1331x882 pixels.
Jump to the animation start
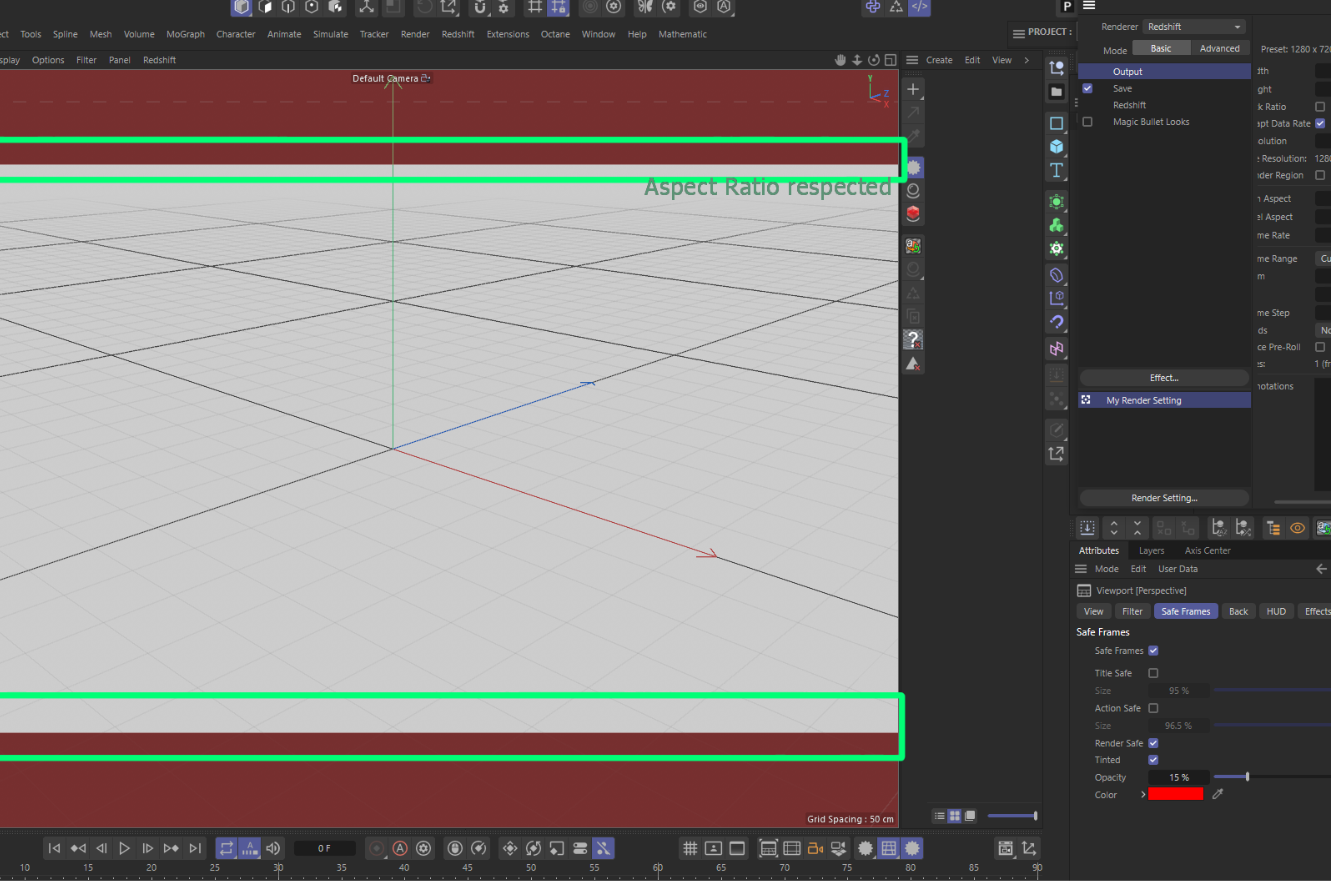[x=55, y=848]
